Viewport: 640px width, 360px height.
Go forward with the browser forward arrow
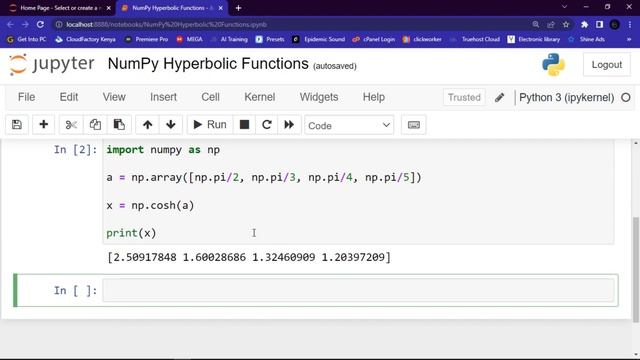(x=25, y=24)
